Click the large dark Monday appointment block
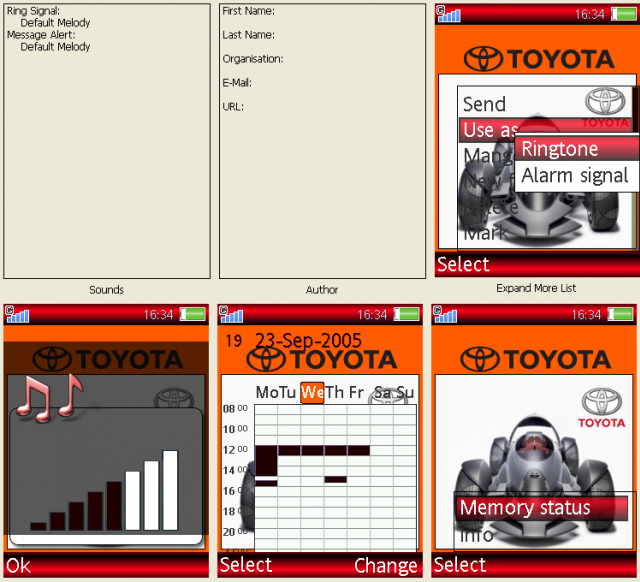The height and width of the screenshot is (582, 640). click(266, 461)
